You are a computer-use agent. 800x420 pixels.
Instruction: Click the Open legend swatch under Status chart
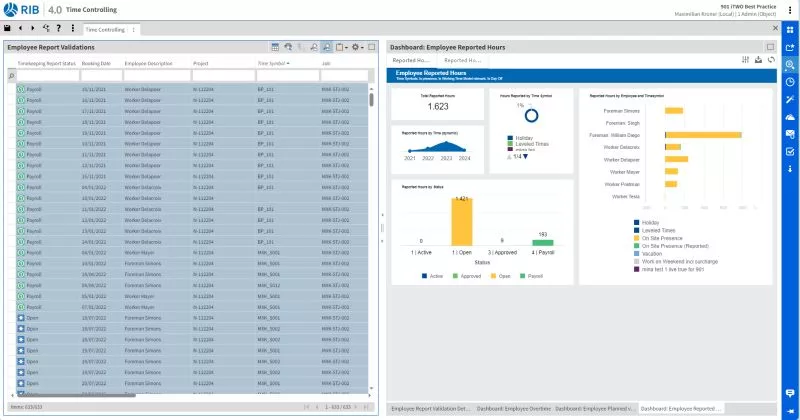pos(493,276)
